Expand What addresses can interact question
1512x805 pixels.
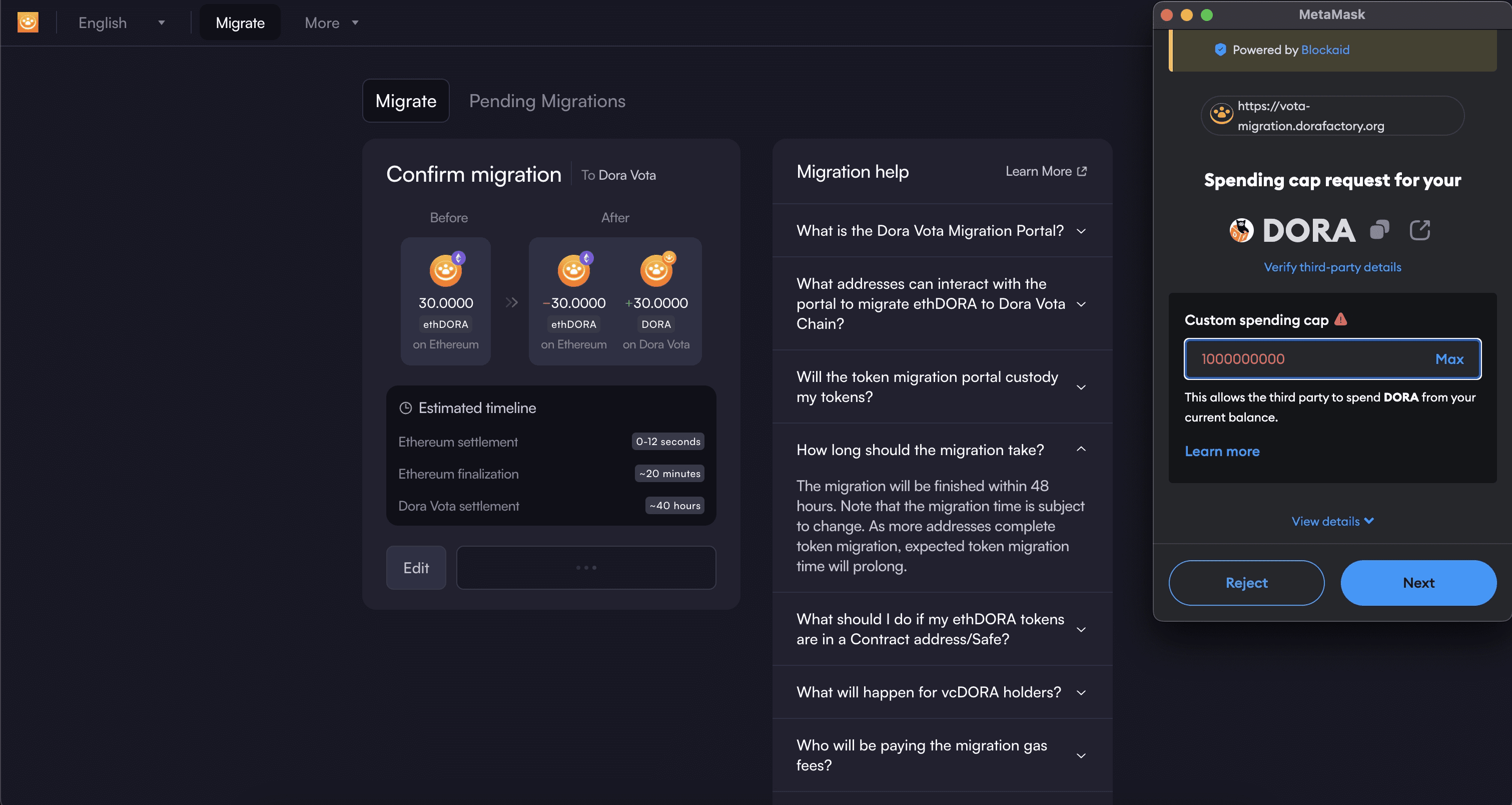pos(942,303)
